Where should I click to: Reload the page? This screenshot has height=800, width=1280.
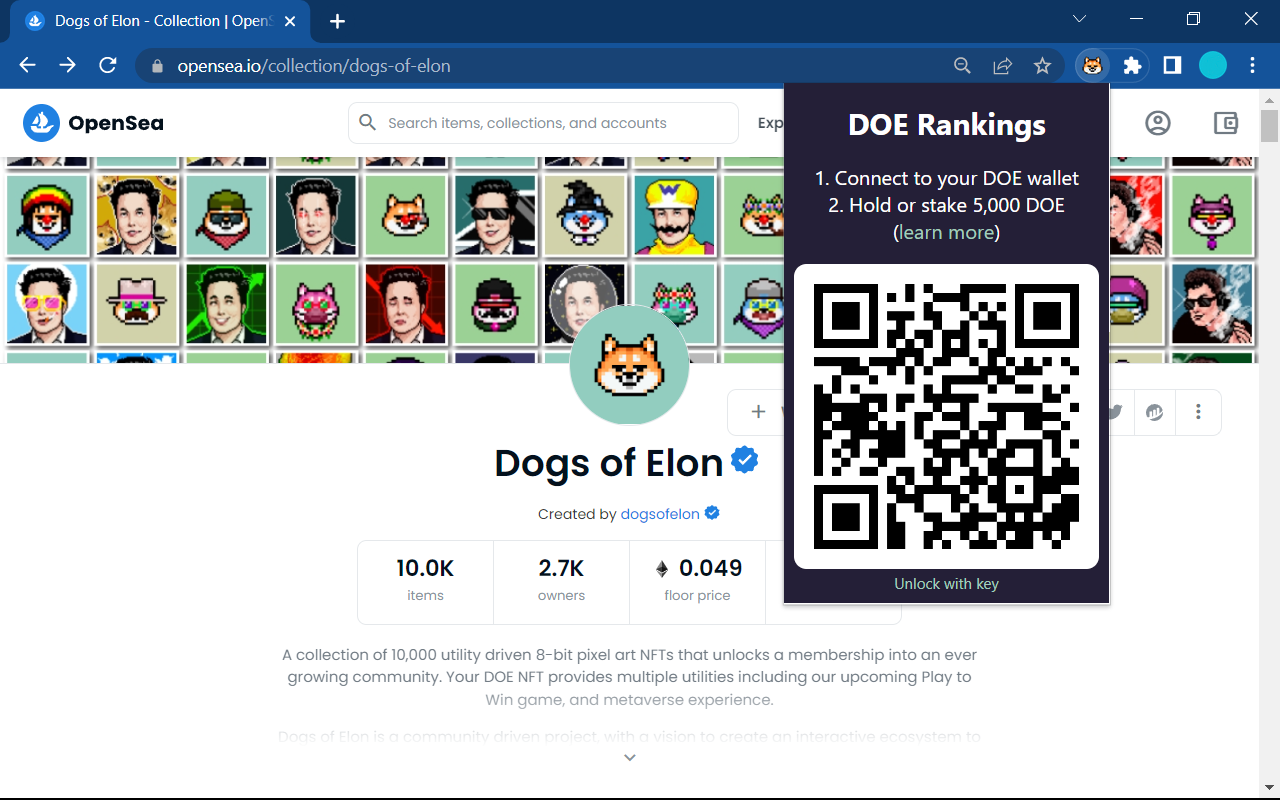[x=108, y=66]
